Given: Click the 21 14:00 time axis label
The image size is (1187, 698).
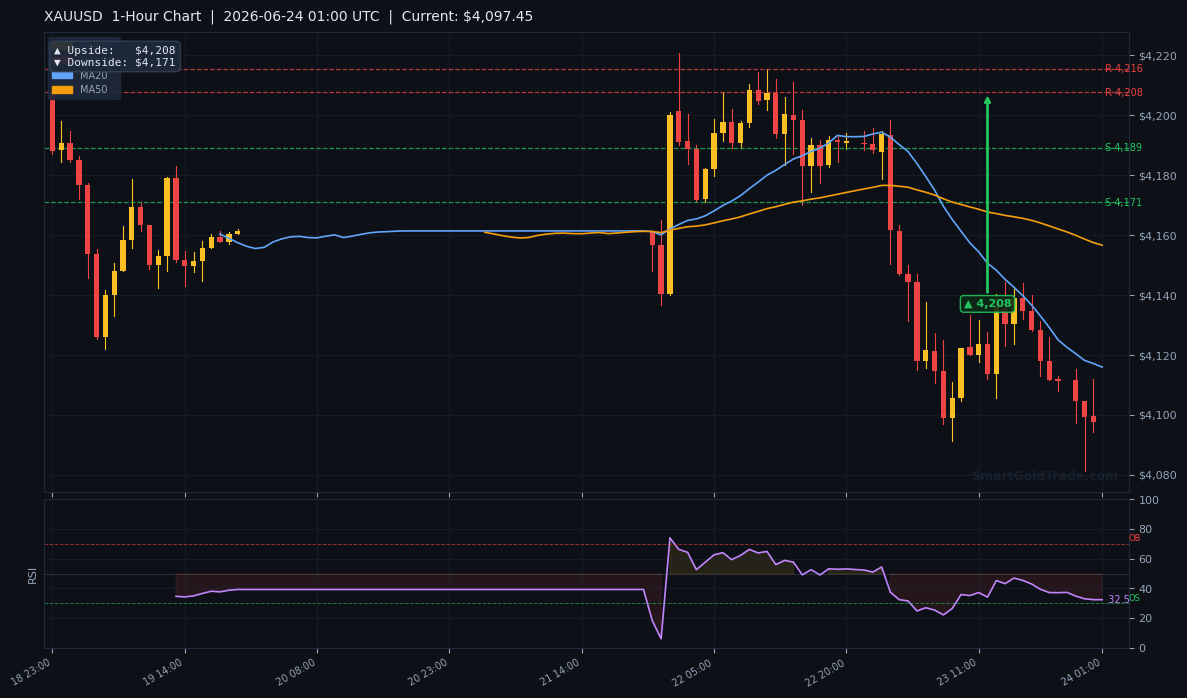Looking at the screenshot, I should click(561, 670).
